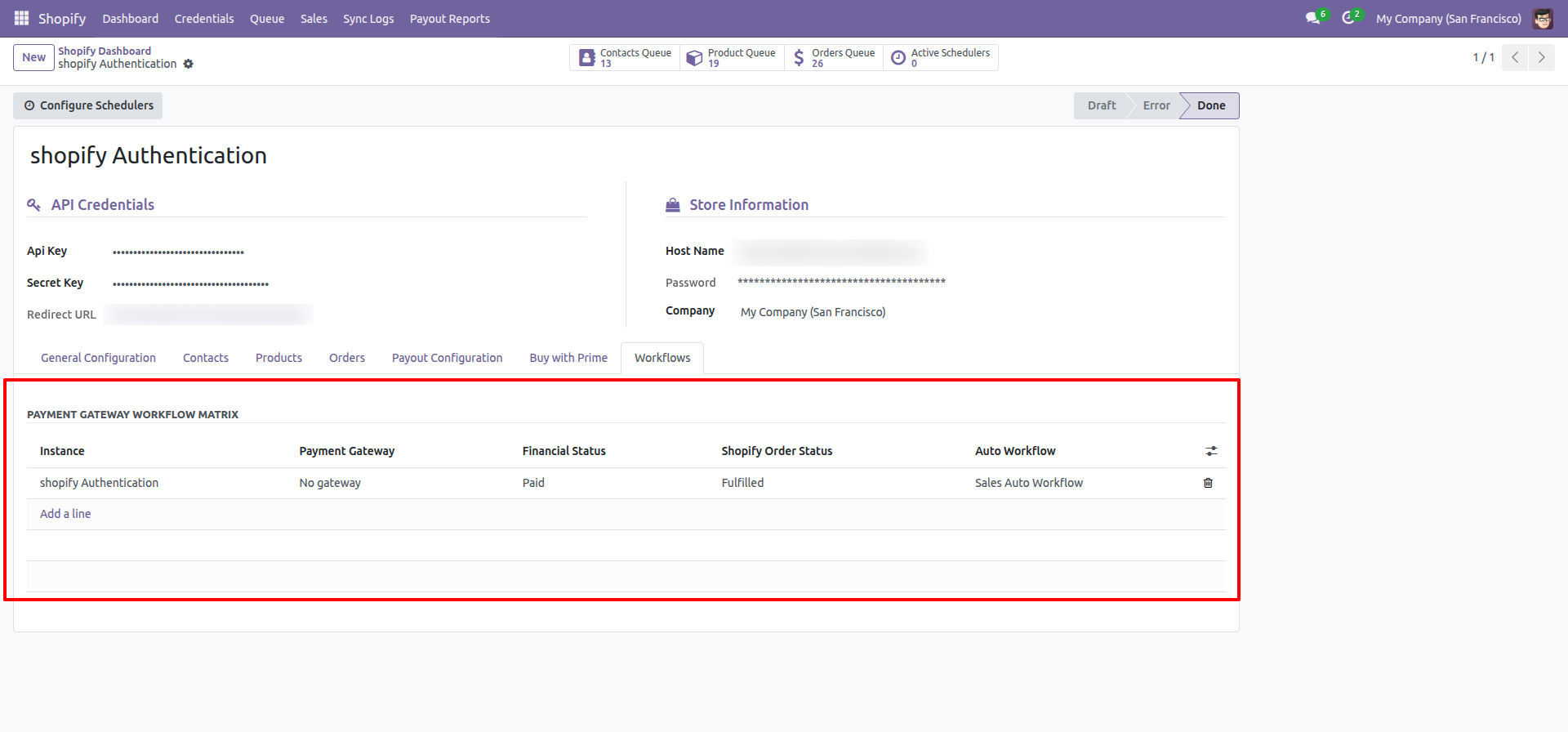Click Add a line link
The width and height of the screenshot is (1568, 732).
pyautogui.click(x=65, y=514)
